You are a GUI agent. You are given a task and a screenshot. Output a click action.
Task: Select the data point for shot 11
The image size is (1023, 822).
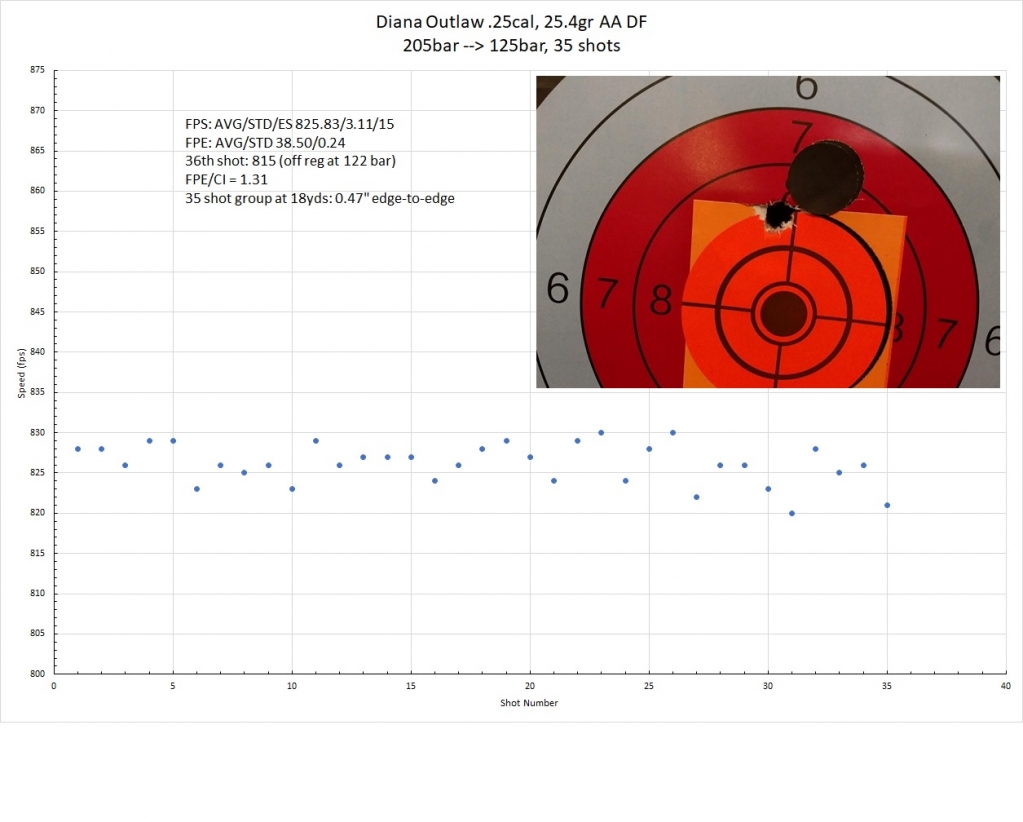pyautogui.click(x=316, y=441)
